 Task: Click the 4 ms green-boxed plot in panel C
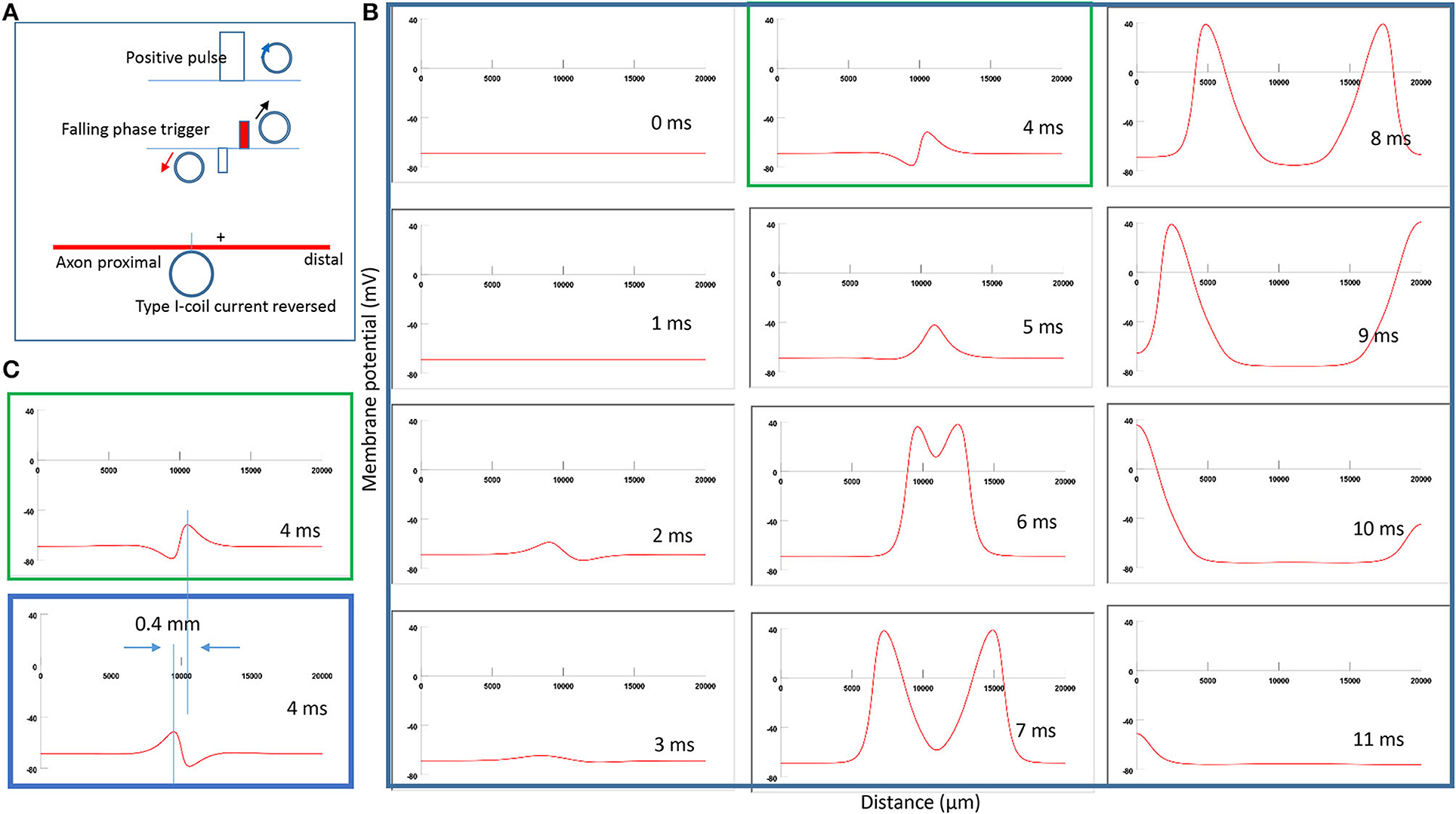pyautogui.click(x=180, y=486)
